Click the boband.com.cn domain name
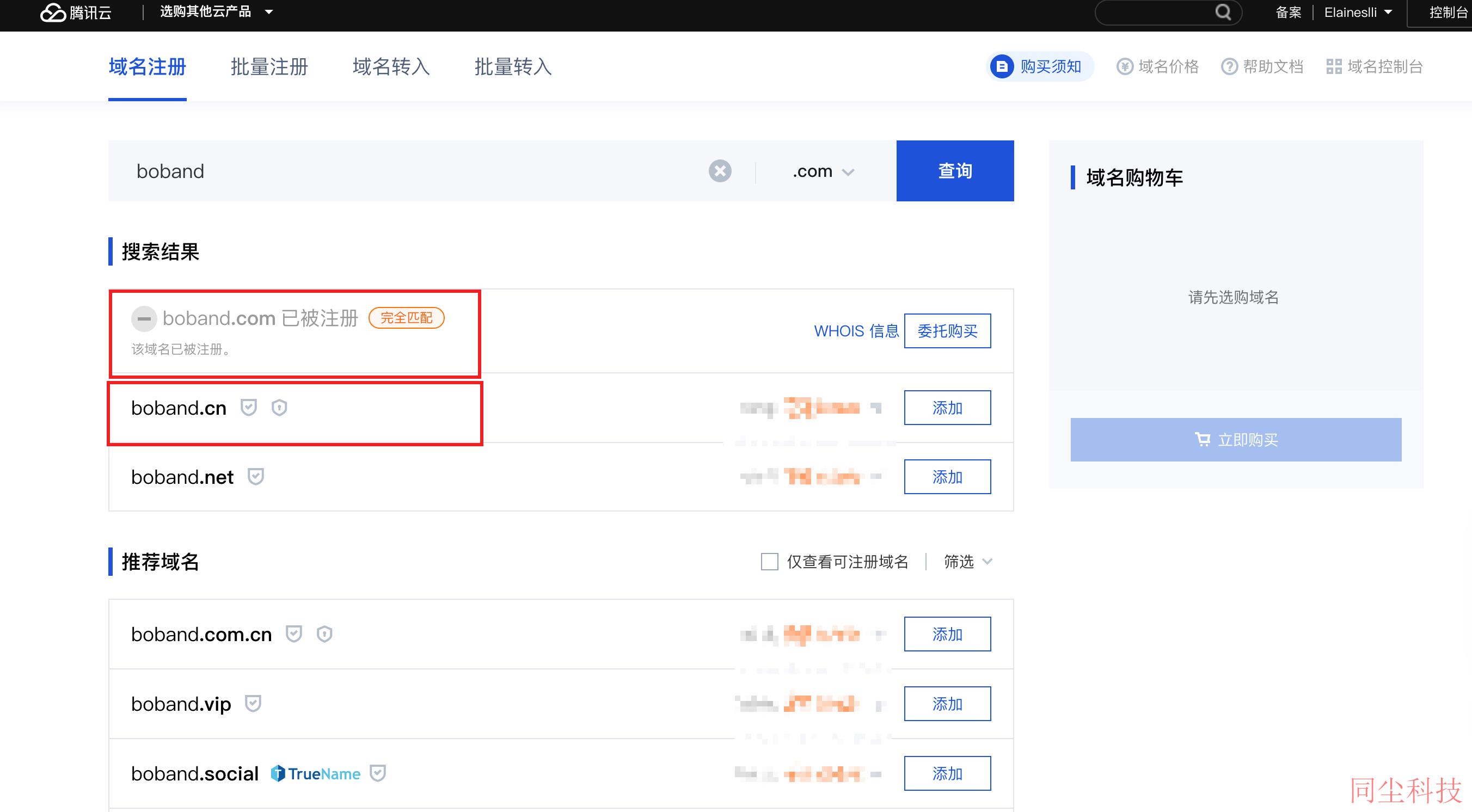Screen dimensions: 1472x812 tap(201, 634)
